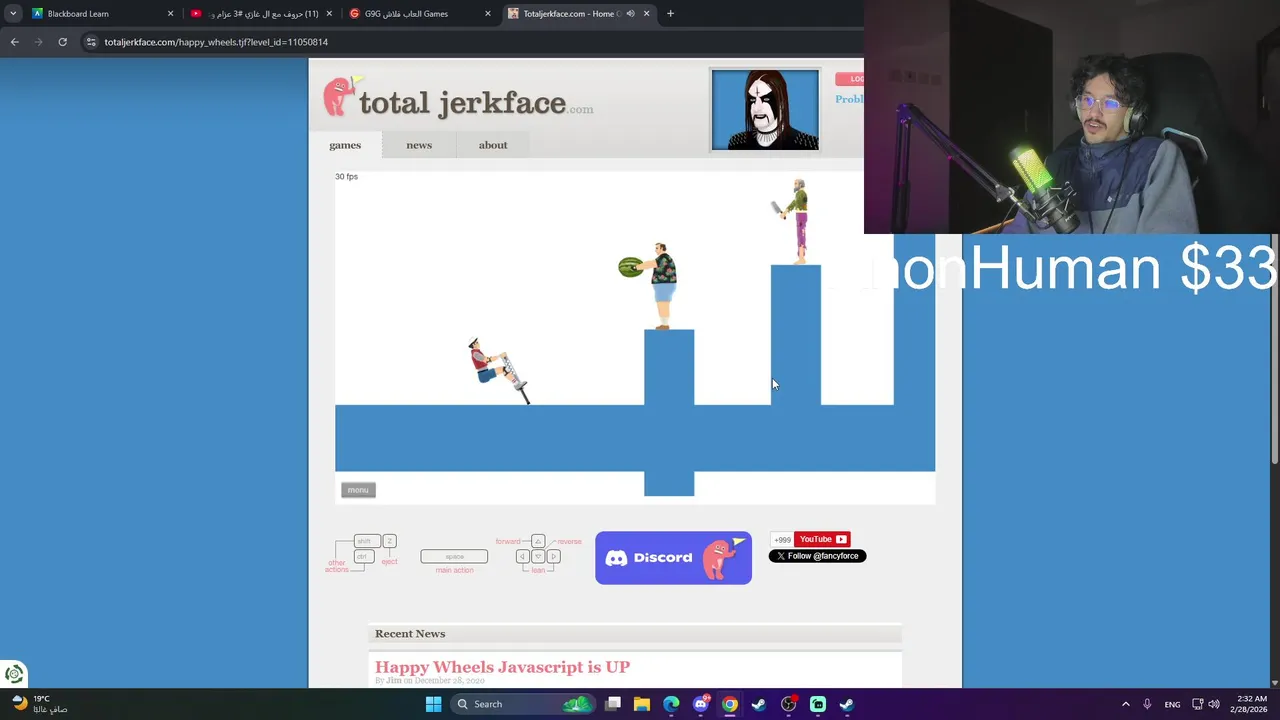The image size is (1280, 720).
Task: Expand the hidden system tray icons
Action: [1125, 704]
